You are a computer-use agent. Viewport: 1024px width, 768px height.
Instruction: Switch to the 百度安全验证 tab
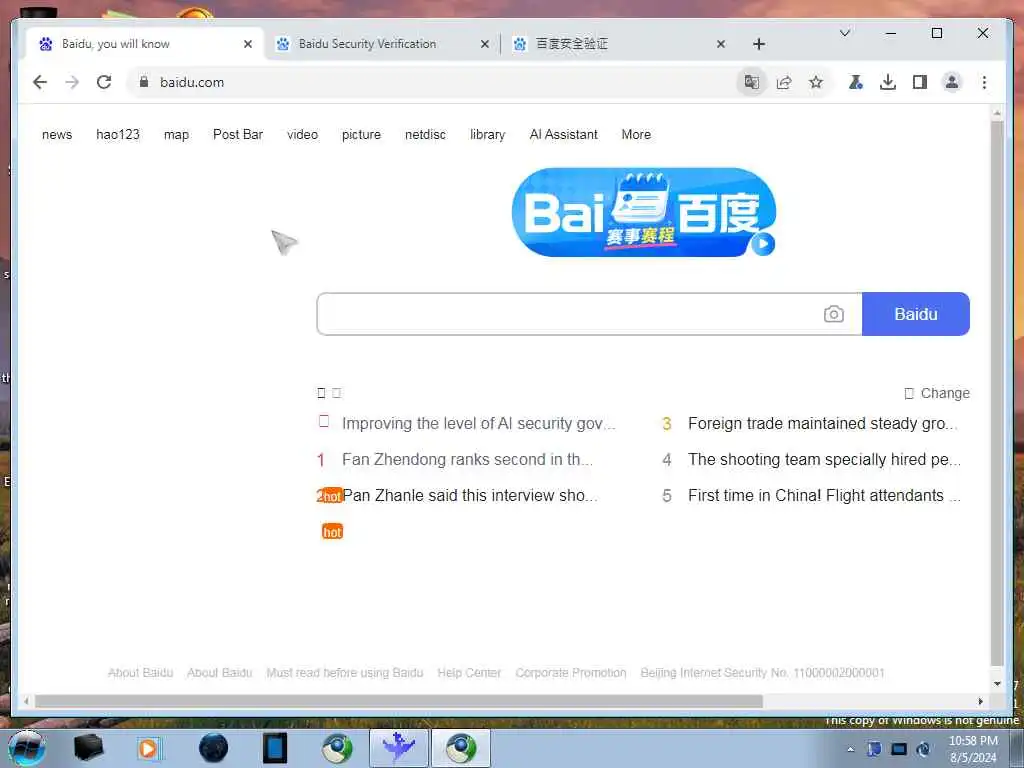point(619,44)
